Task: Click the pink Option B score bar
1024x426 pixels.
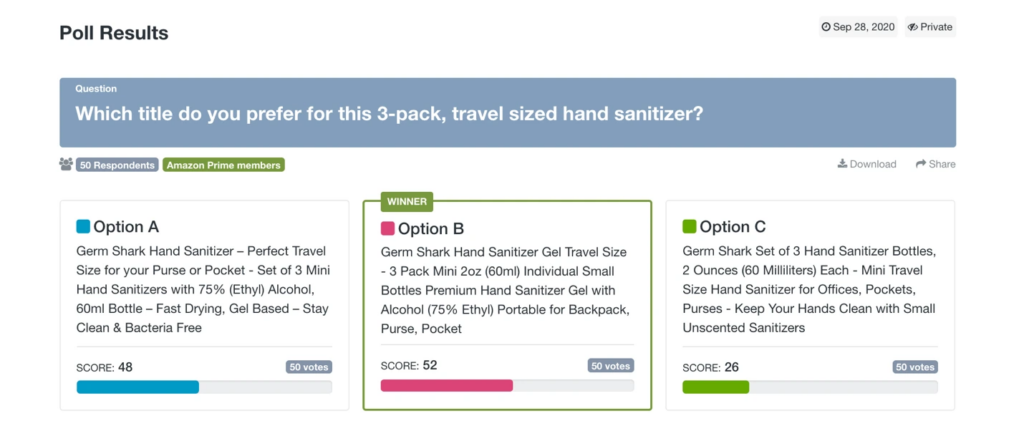Action: pos(447,385)
